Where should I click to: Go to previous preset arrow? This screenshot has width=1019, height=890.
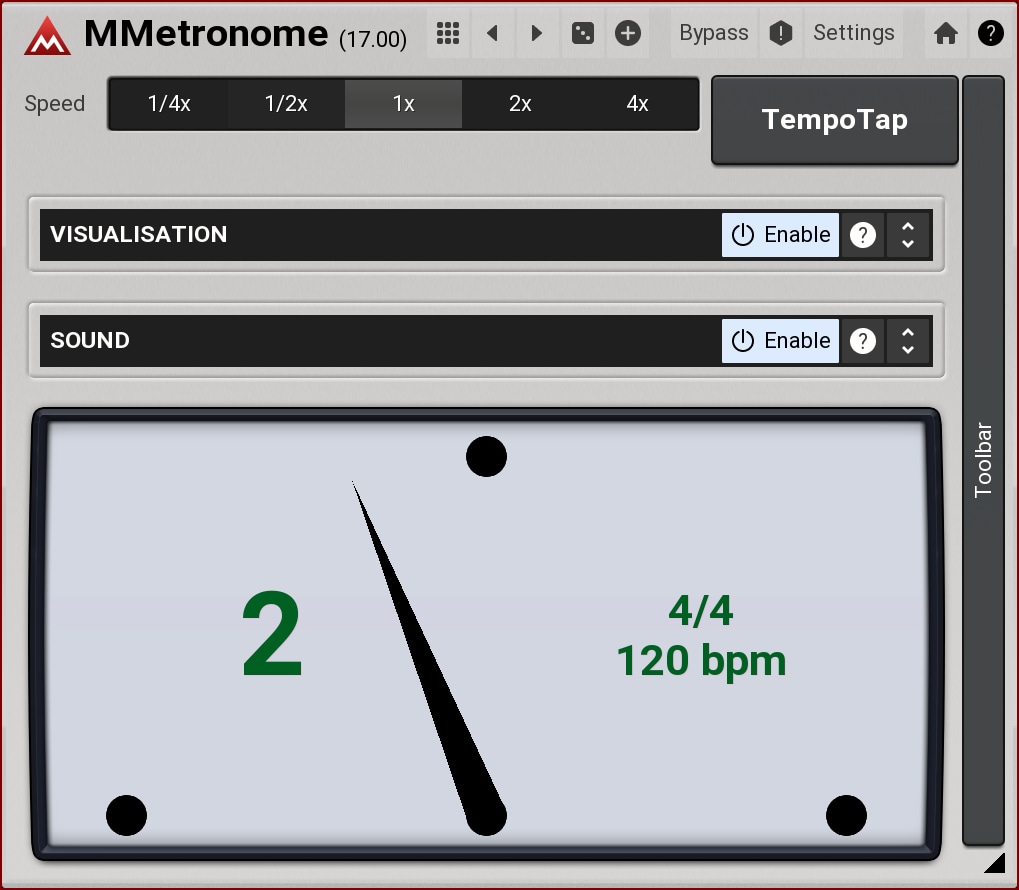(492, 34)
